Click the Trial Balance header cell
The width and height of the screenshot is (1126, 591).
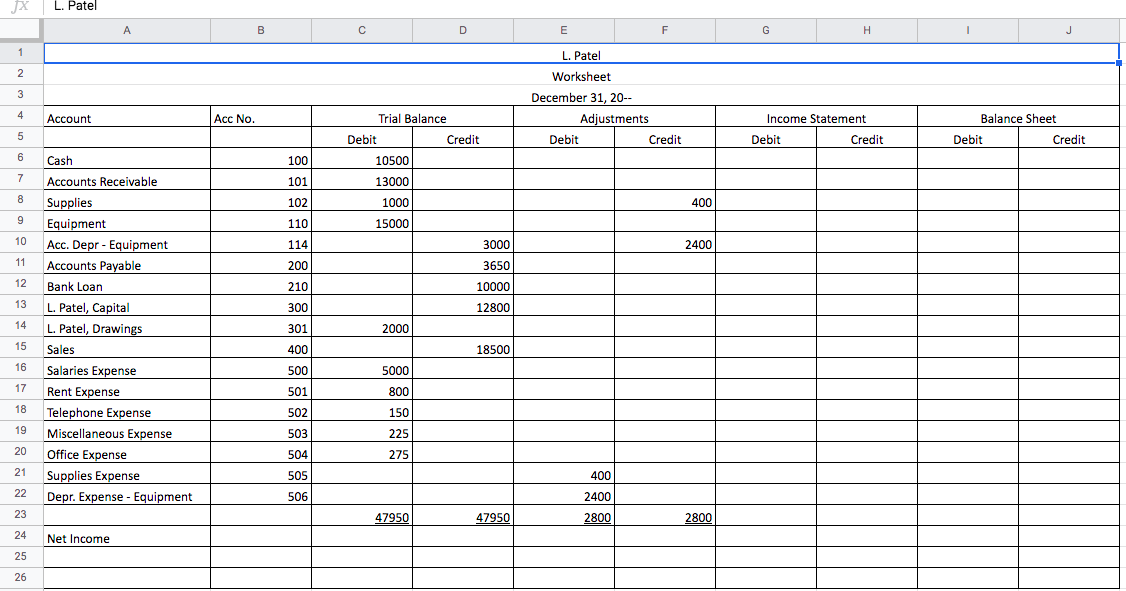point(412,118)
